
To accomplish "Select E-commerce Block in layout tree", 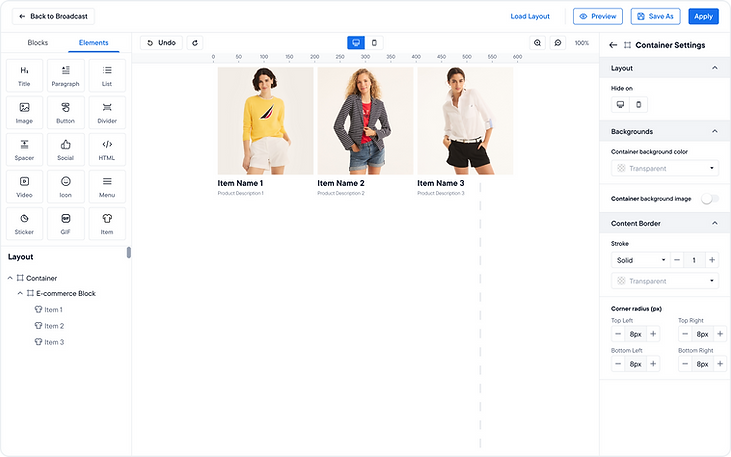I will (61, 293).
